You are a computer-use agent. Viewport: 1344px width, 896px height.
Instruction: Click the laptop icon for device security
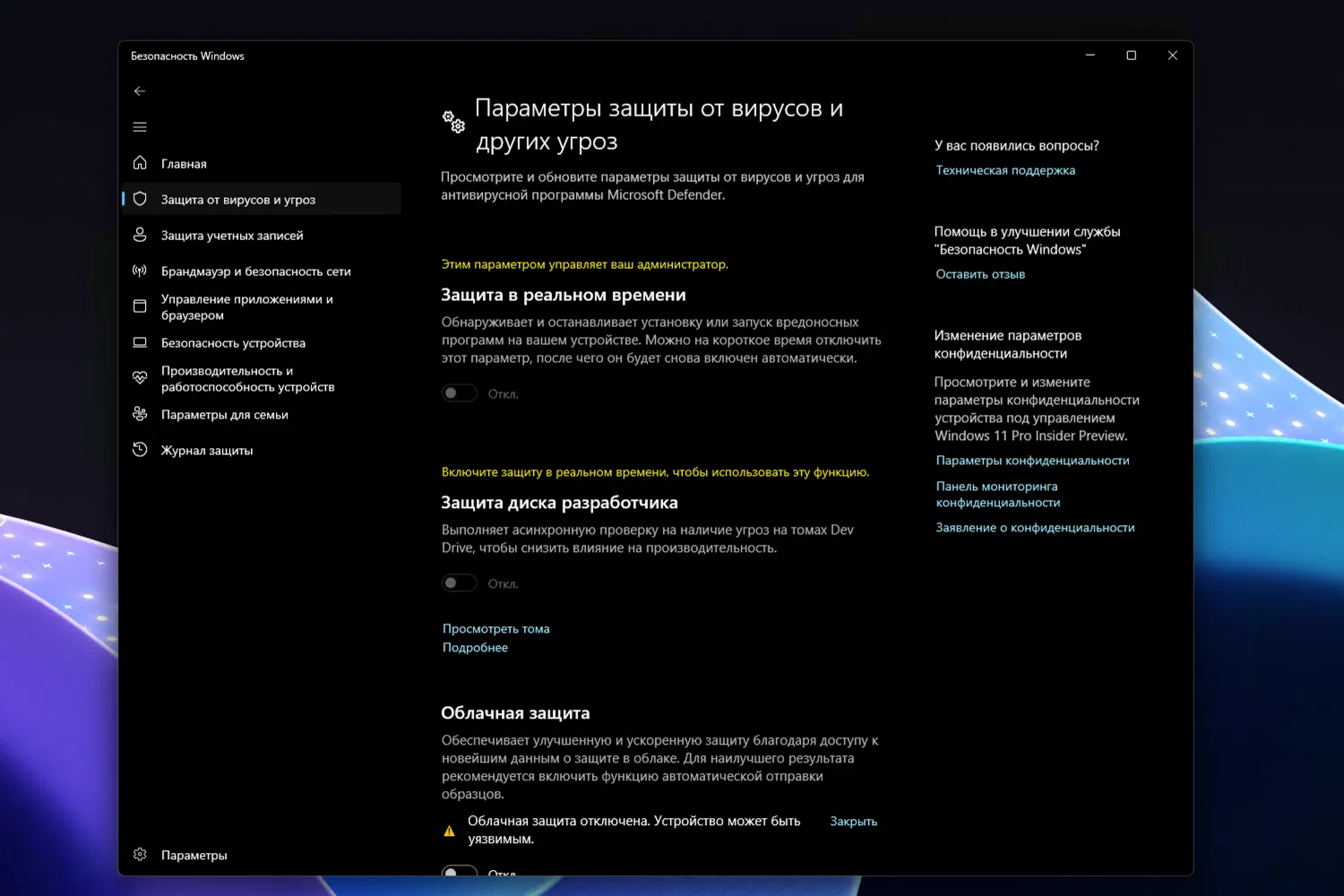140,342
